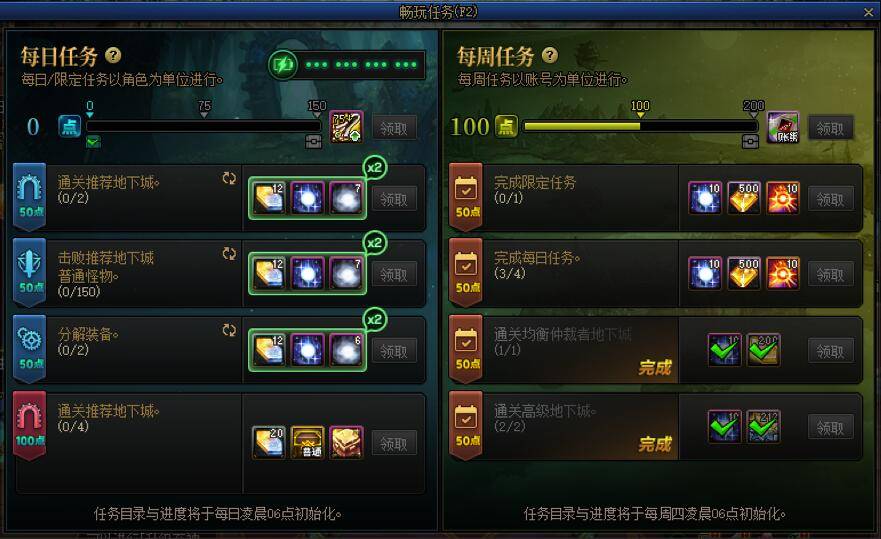Claim the daily points bar reward
The image size is (881, 539).
tap(393, 129)
